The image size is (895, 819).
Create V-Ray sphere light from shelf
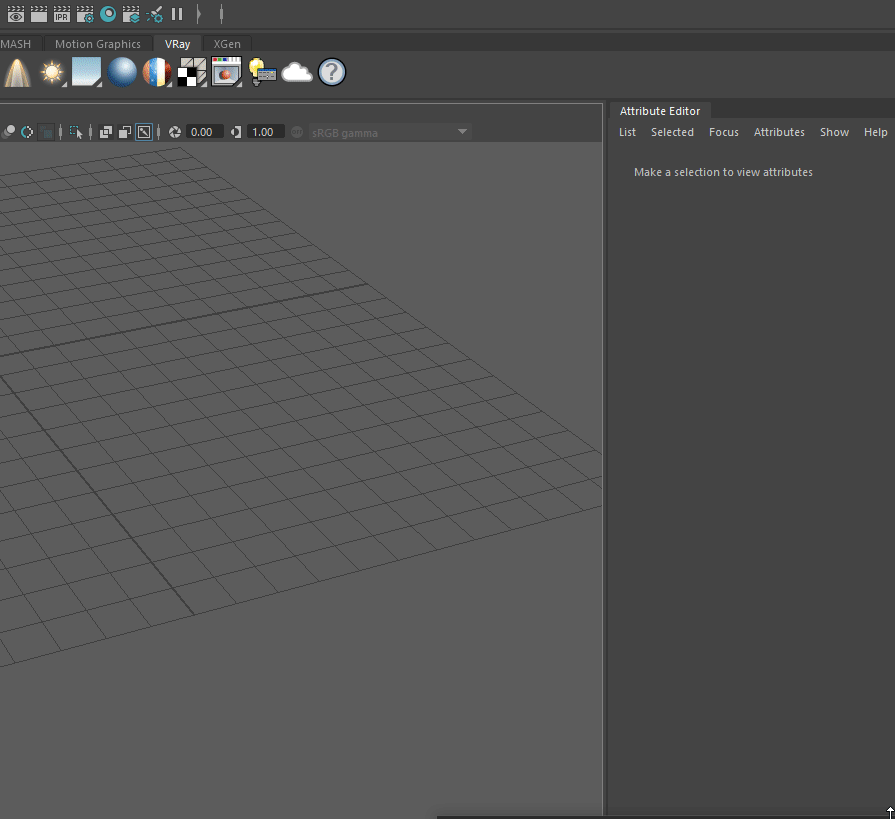[x=122, y=72]
